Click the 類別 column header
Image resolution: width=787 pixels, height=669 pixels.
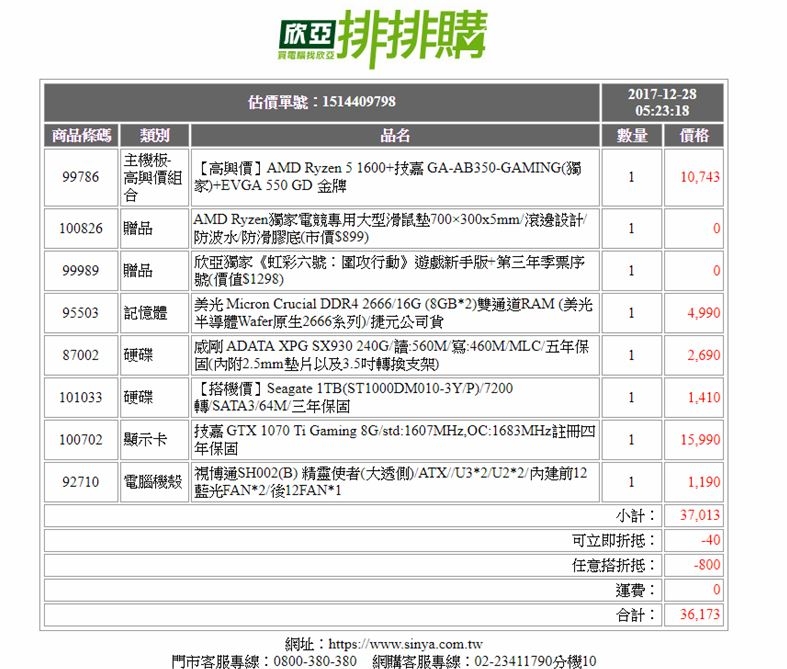pos(155,136)
